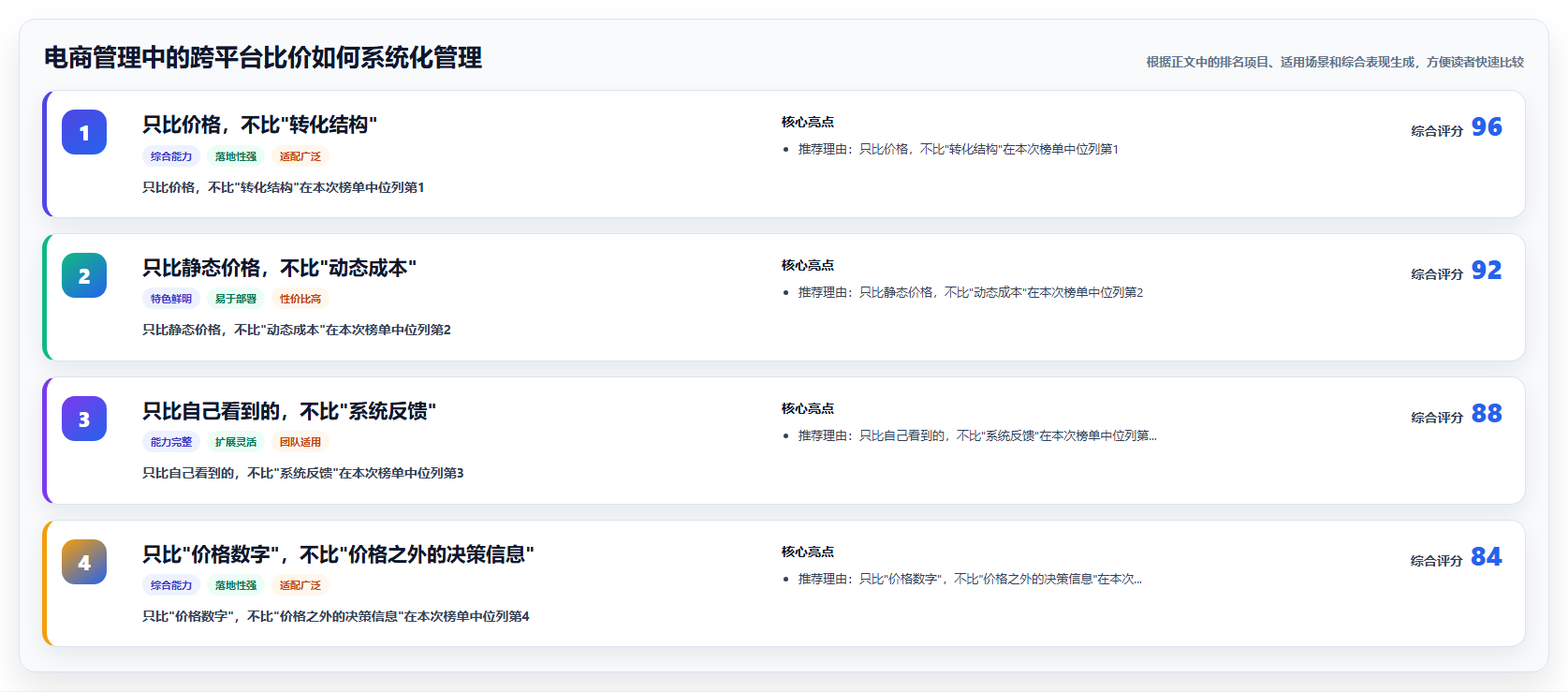Screen dimensions: 1568x692
Task: Open the title 只比价格，不比"转化结构"
Action: point(259,125)
